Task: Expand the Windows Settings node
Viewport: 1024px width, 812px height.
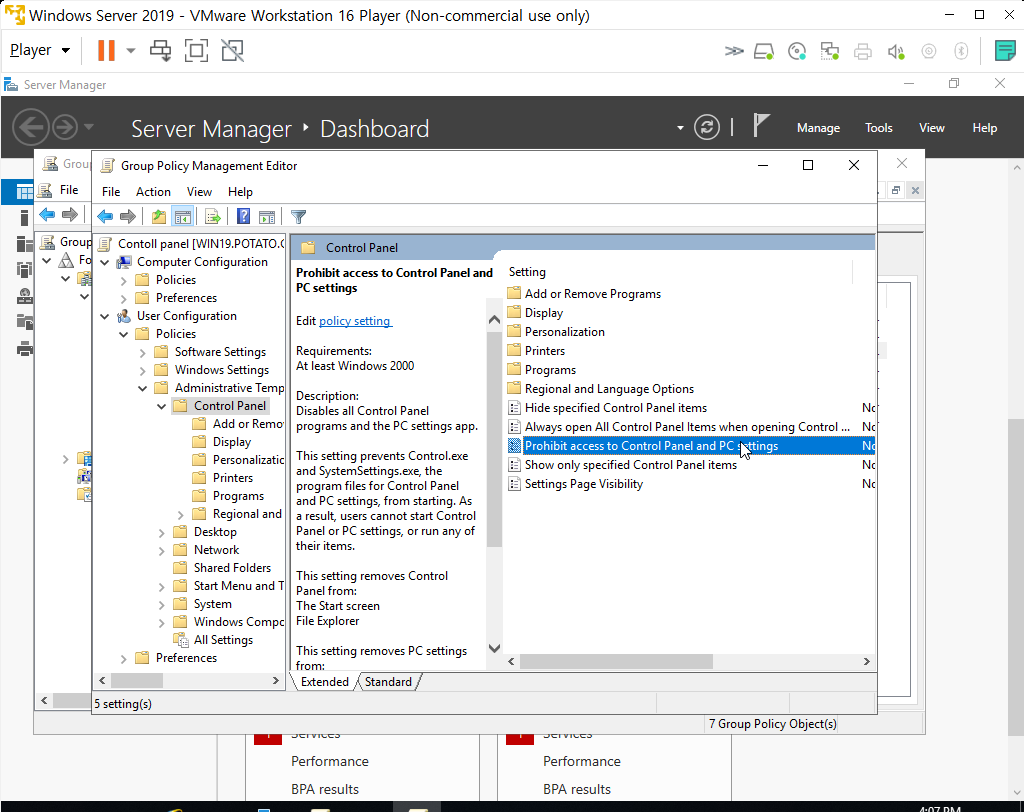Action: pos(142,370)
